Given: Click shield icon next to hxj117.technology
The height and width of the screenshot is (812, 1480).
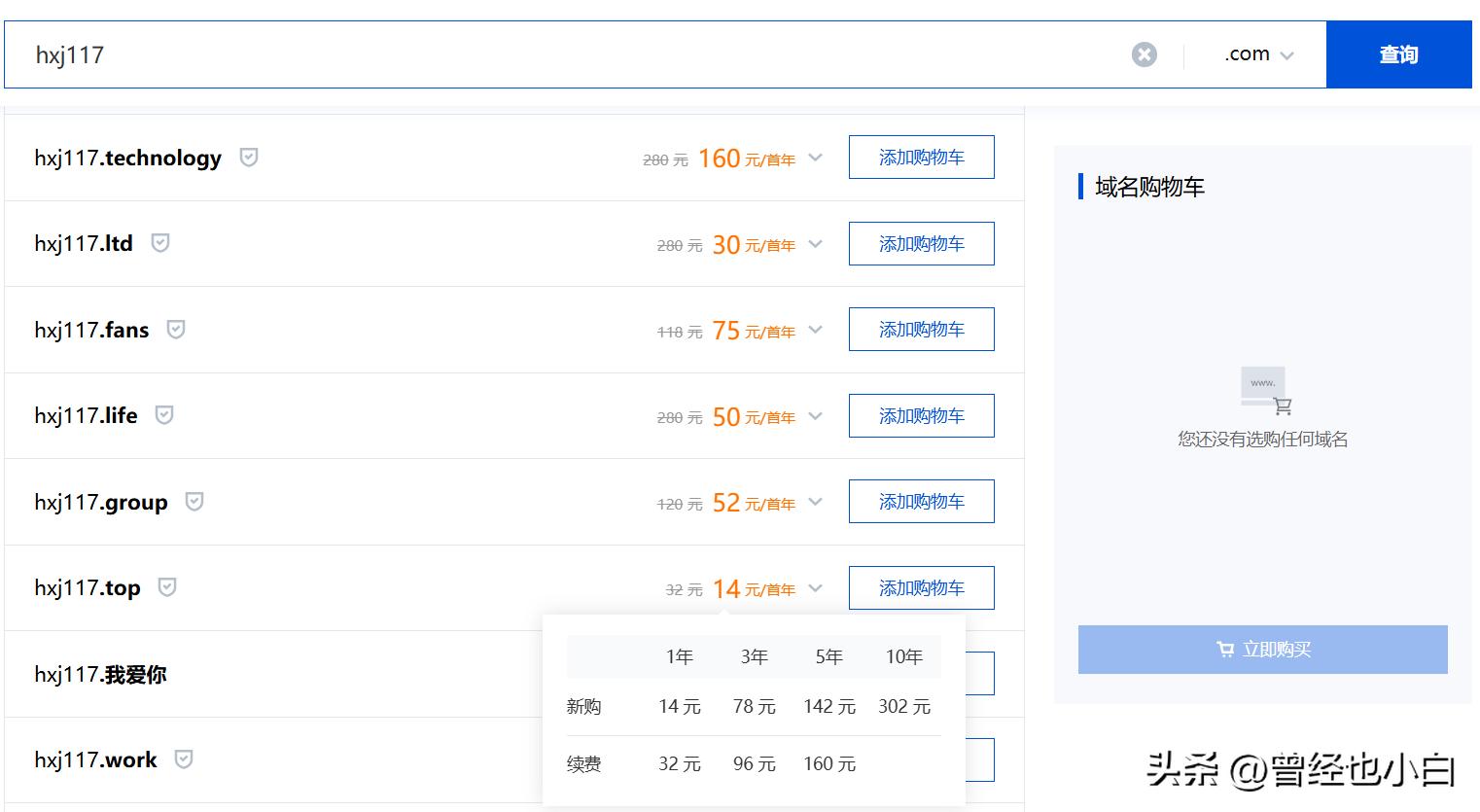Looking at the screenshot, I should 249,158.
